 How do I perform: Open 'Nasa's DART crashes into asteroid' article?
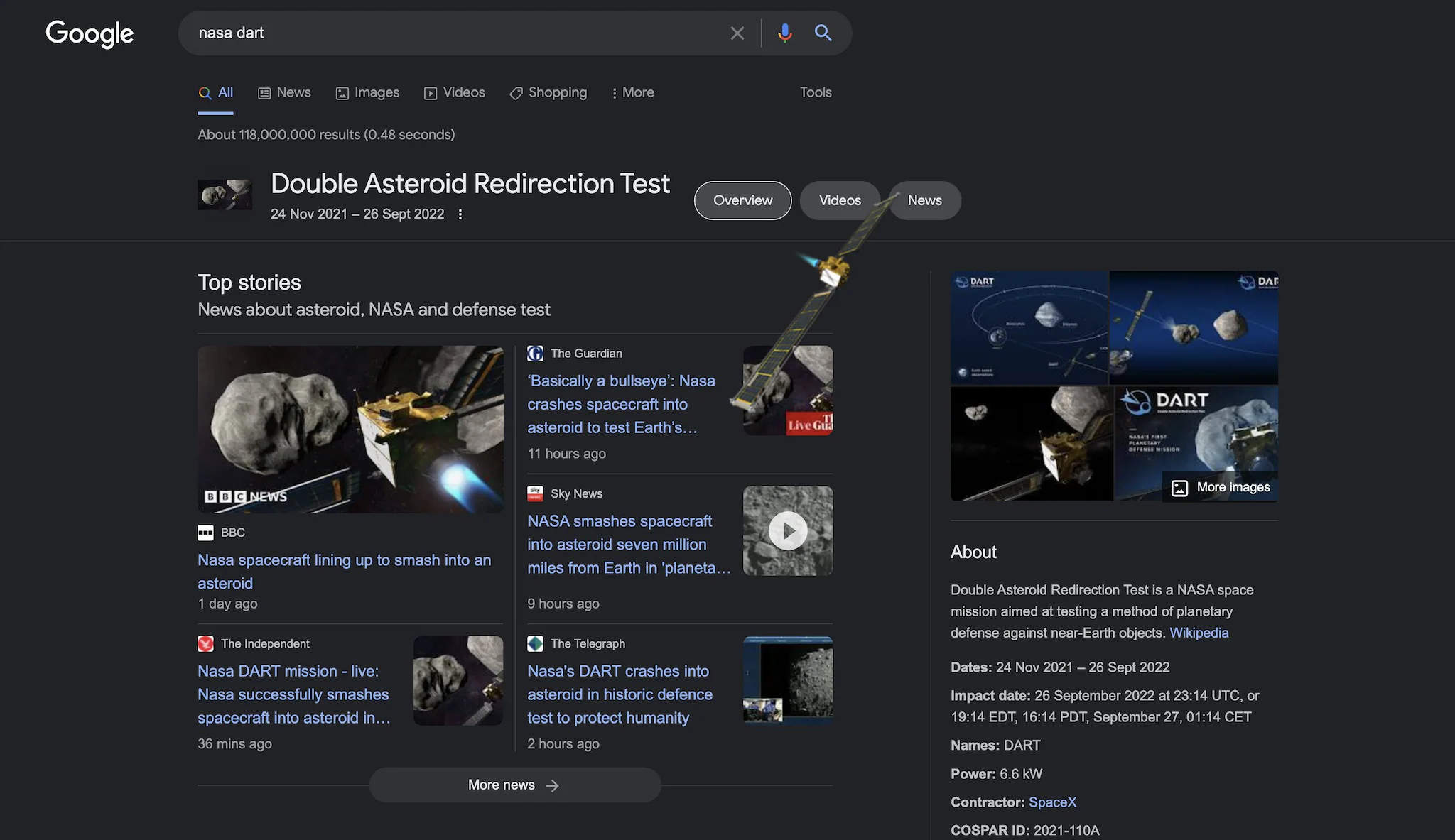tap(620, 694)
